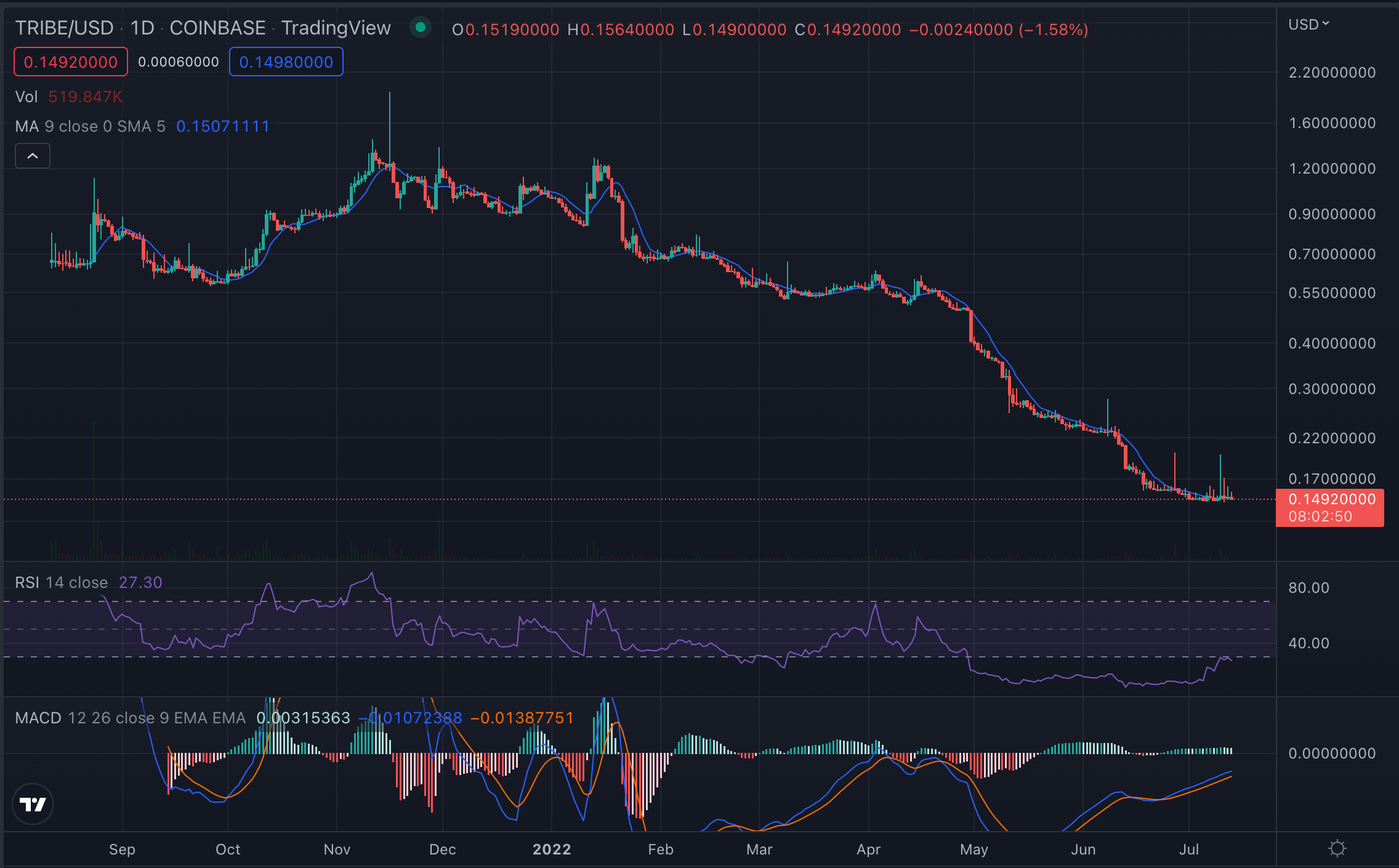Click the RSI 40.00 scale label
1399x868 pixels.
click(1309, 643)
